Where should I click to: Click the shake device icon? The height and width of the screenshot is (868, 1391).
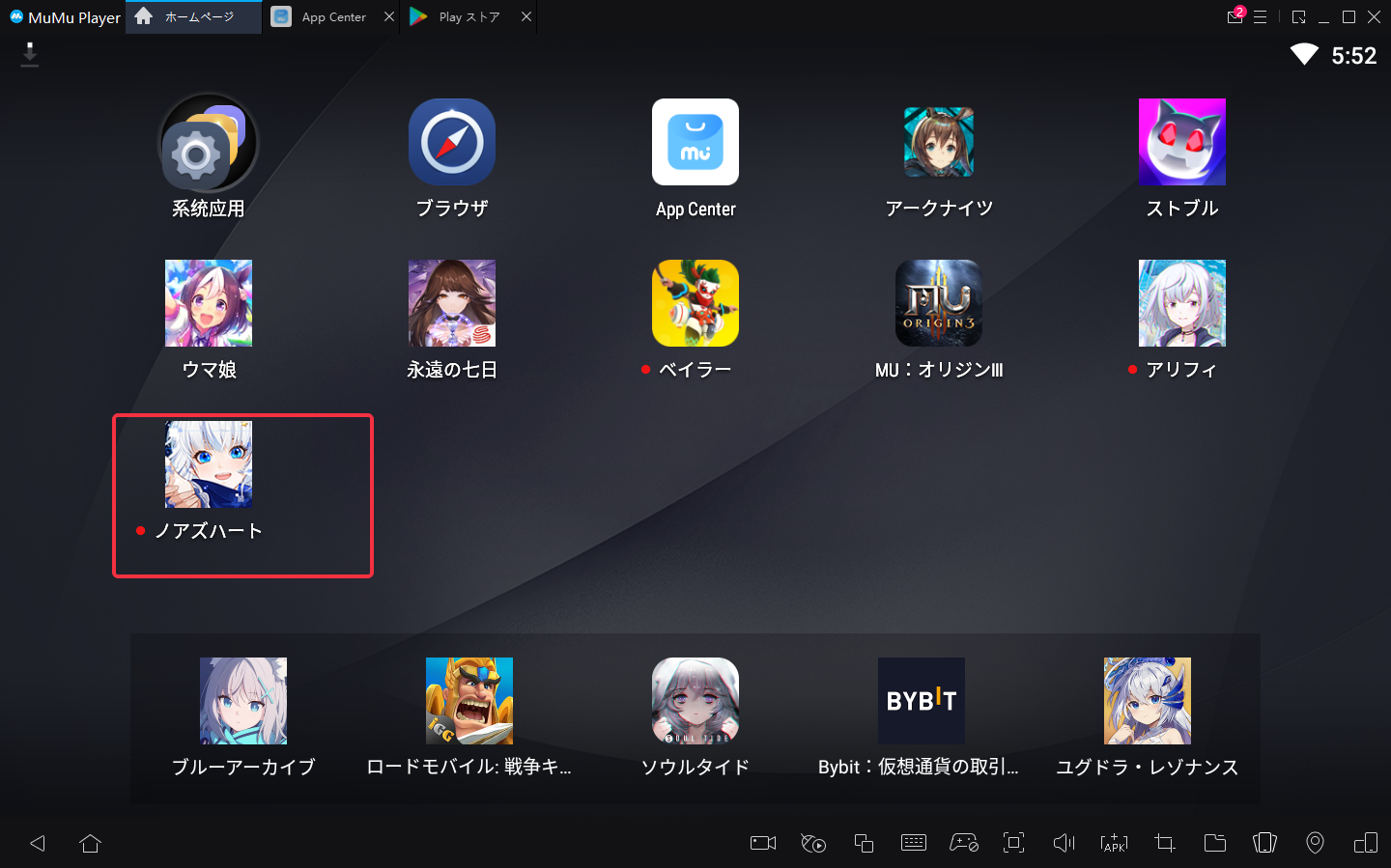point(1264,843)
